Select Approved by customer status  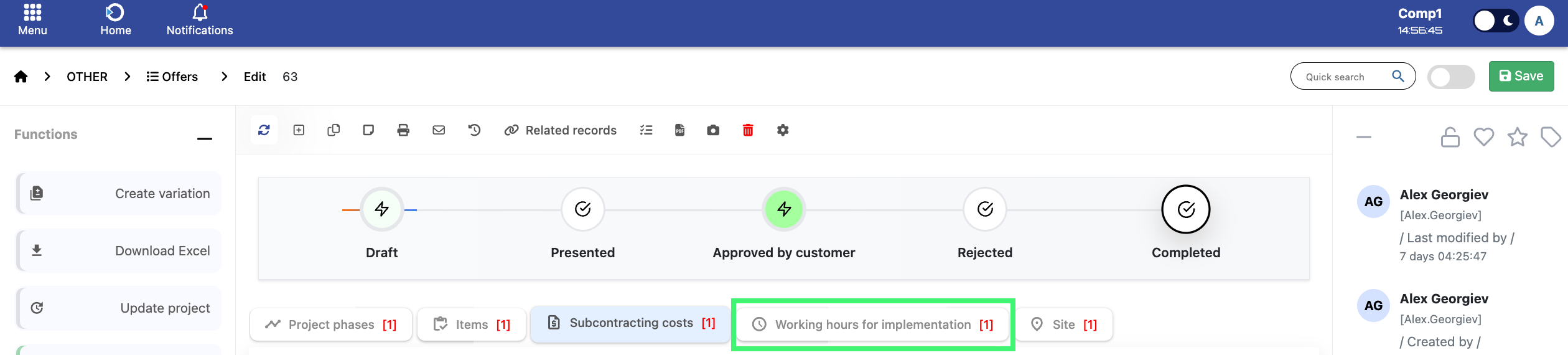[784, 209]
